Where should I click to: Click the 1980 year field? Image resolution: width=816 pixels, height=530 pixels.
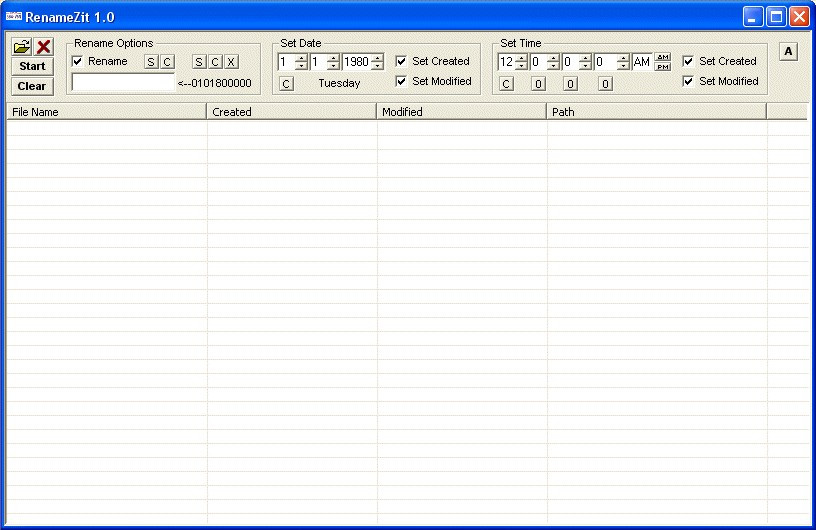coord(356,62)
